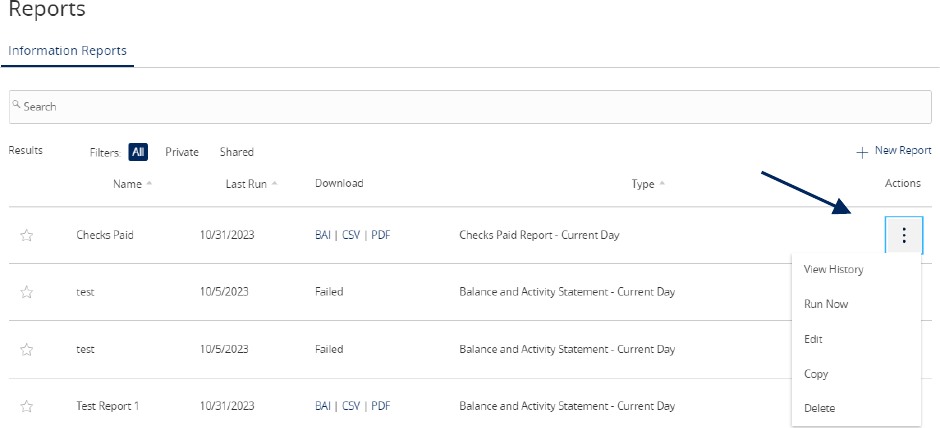Click the search magnifier icon
The width and height of the screenshot is (940, 428).
(x=17, y=105)
